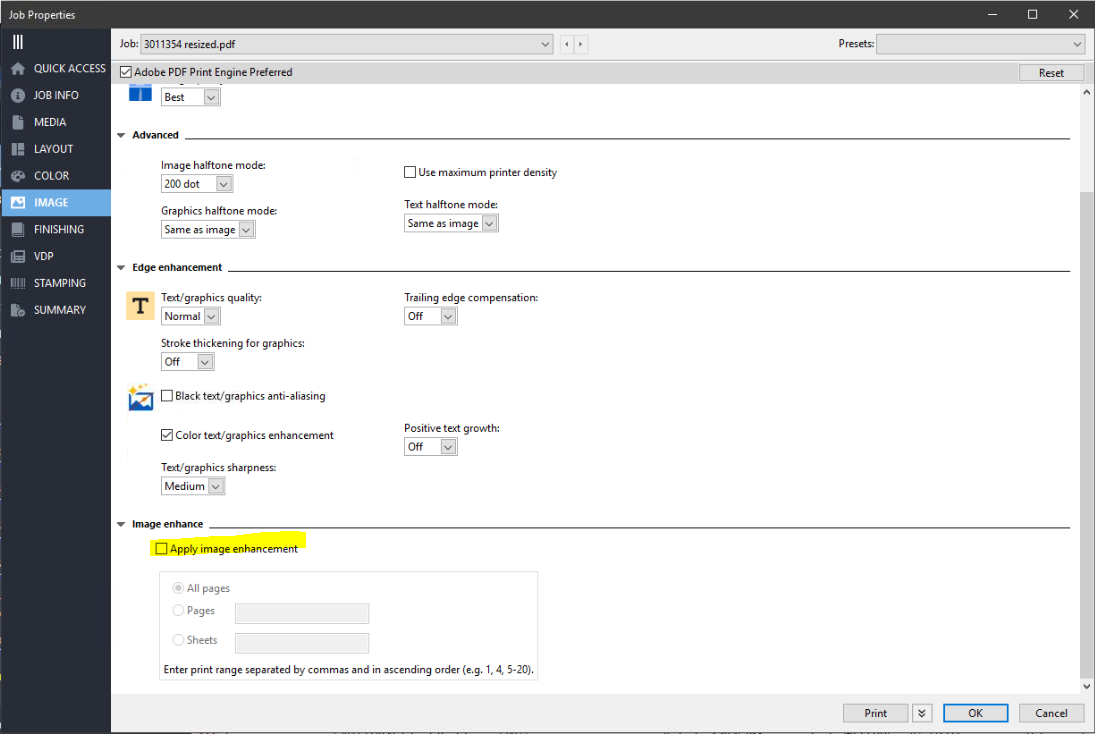Click the Media page icon
Screen dimensions: 1095x734
[18, 122]
